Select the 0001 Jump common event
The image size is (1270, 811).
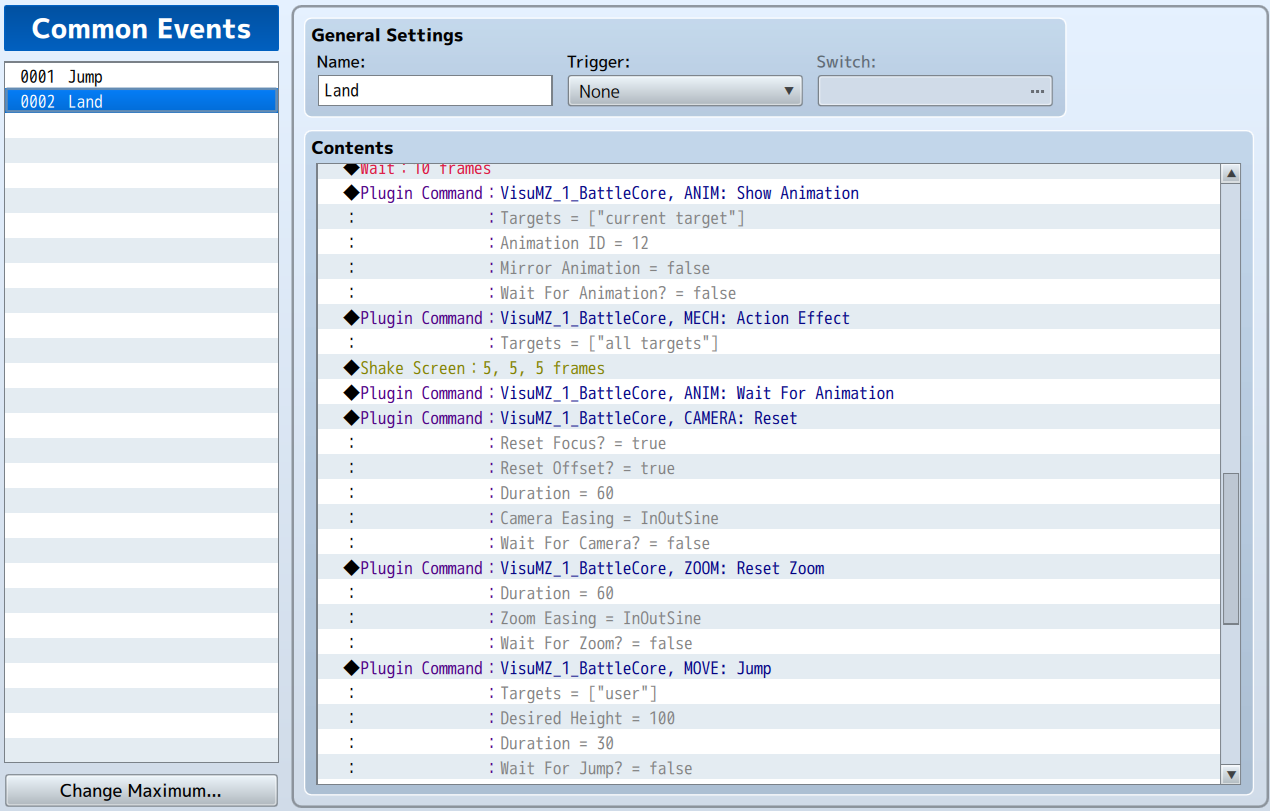(141, 76)
